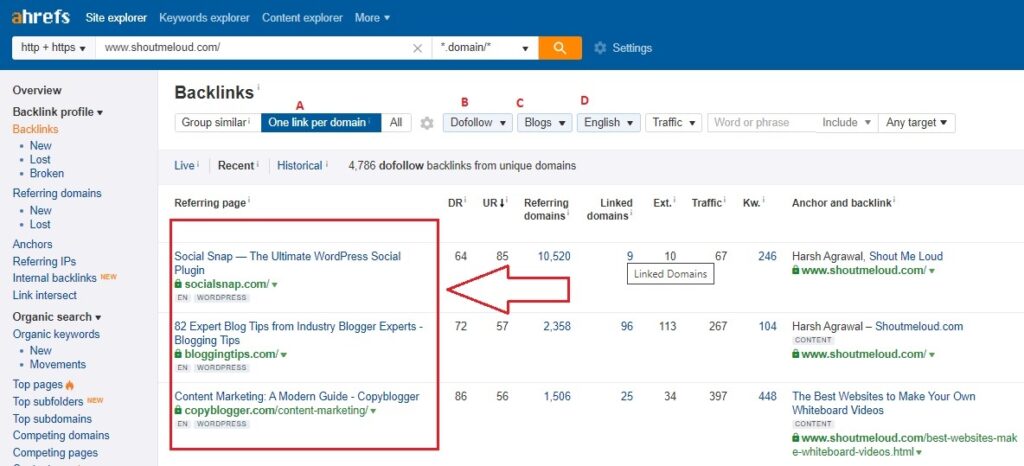This screenshot has height=466, width=1024.
Task: Switch to the Live index tab
Action: coord(184,166)
